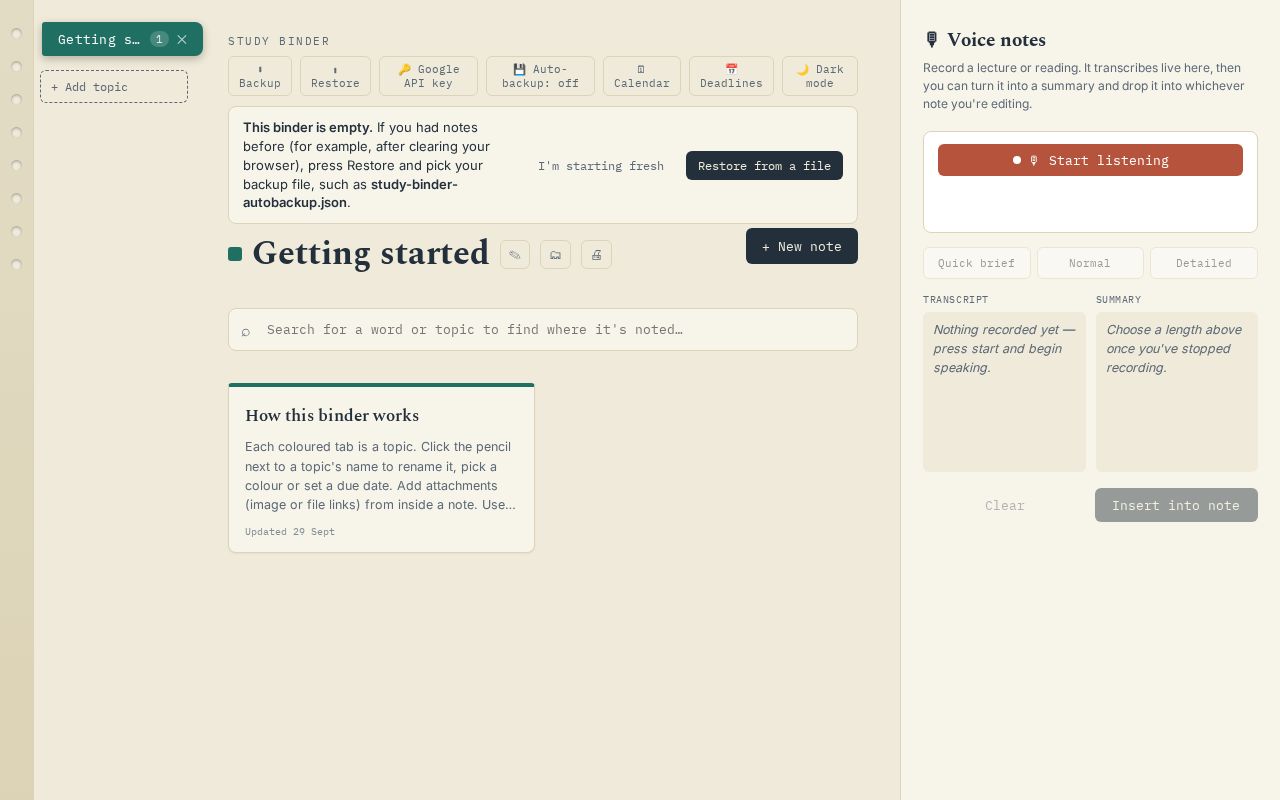
Task: Open the How this binder works note
Action: (381, 468)
